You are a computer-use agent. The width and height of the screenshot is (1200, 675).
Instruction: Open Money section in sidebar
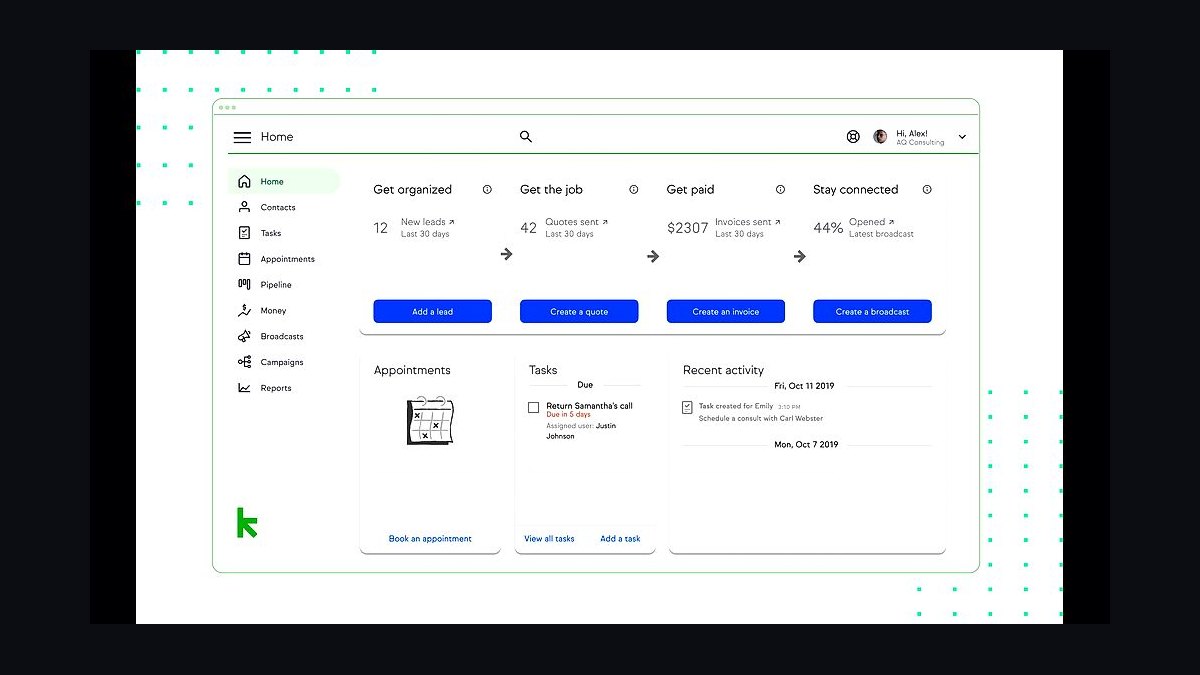pyautogui.click(x=273, y=311)
